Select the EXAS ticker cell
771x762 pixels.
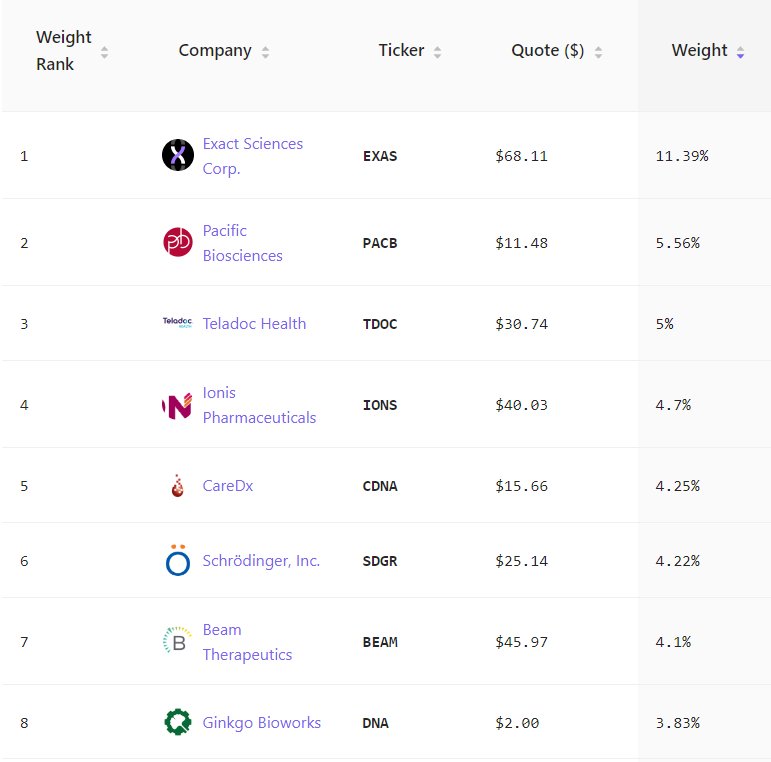380,156
